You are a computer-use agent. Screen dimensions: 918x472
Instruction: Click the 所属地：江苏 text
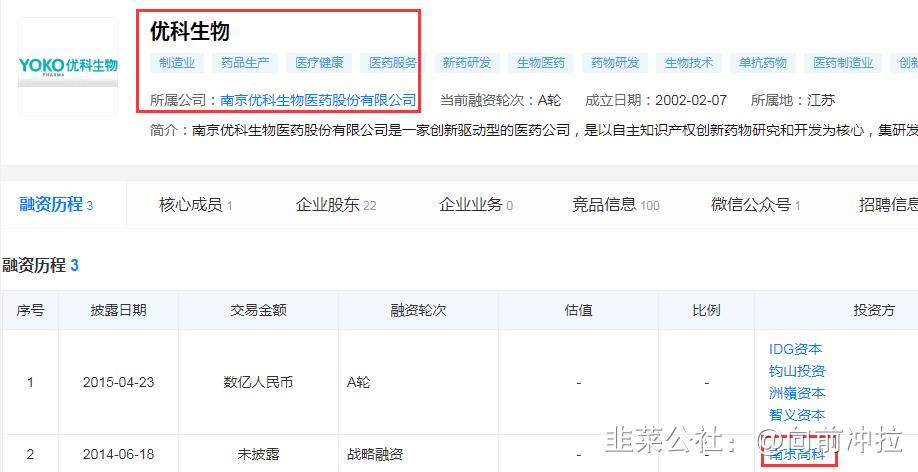(x=793, y=100)
